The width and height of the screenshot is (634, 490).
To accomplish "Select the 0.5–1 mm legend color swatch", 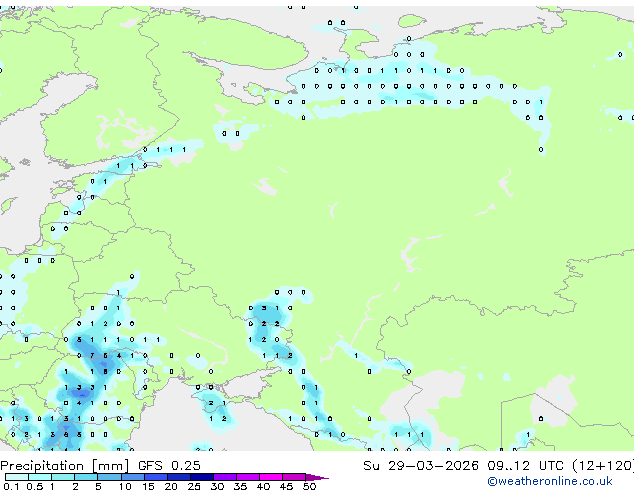I will (40, 477).
